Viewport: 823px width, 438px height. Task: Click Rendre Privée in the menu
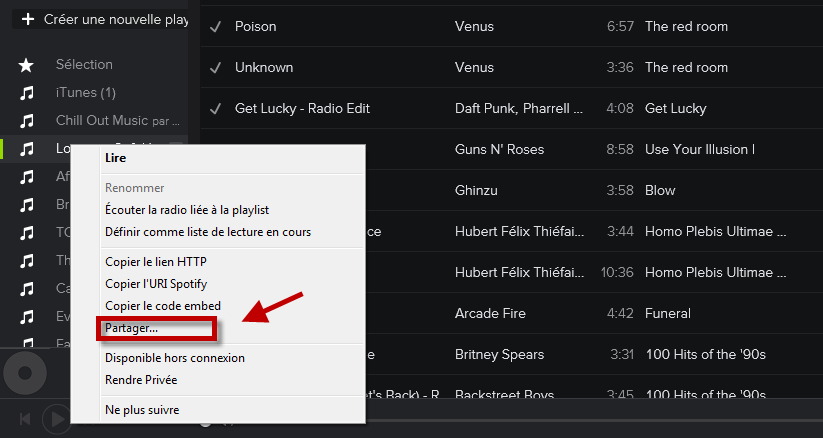point(141,379)
